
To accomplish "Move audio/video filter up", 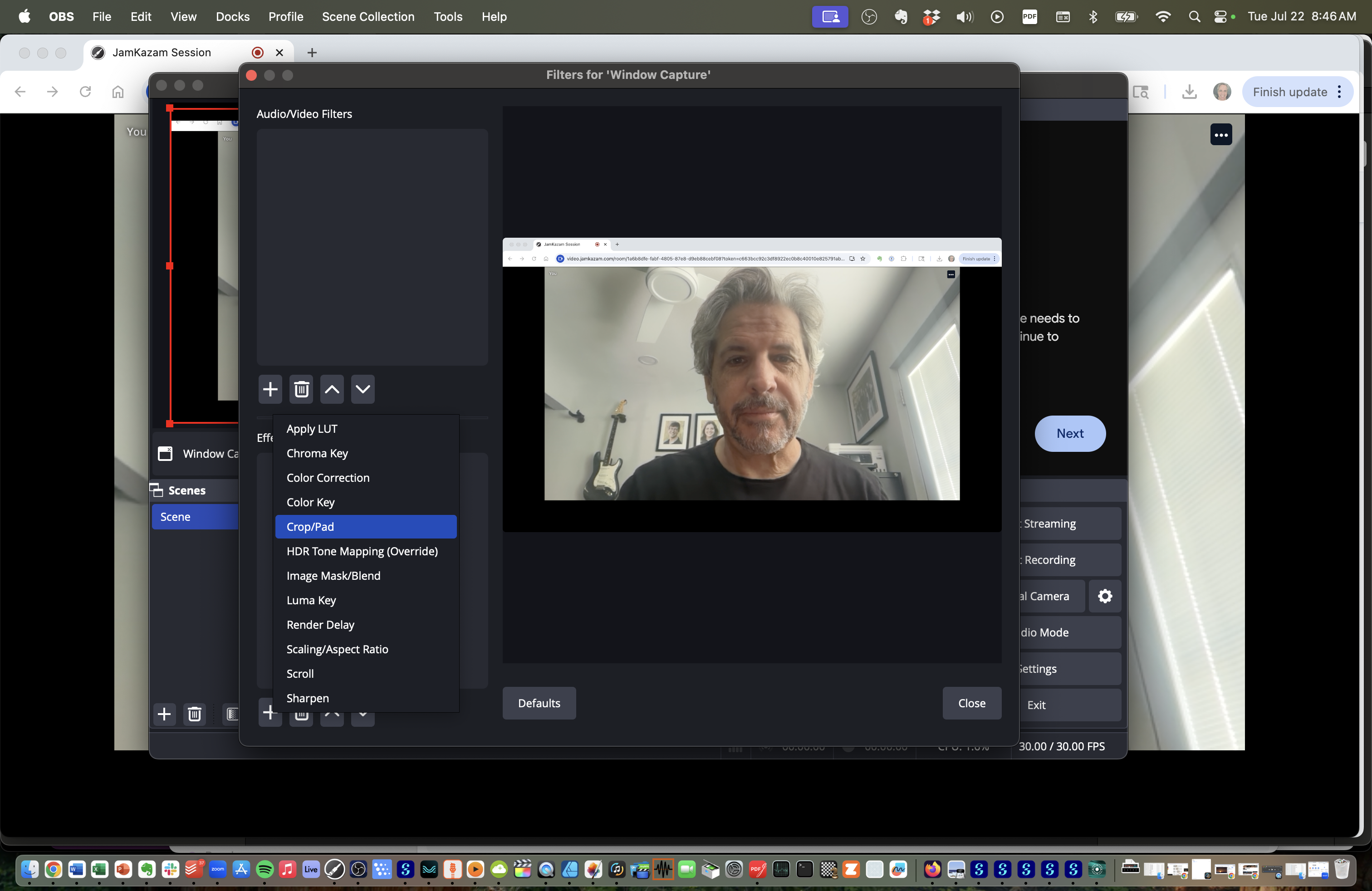I will tap(332, 390).
